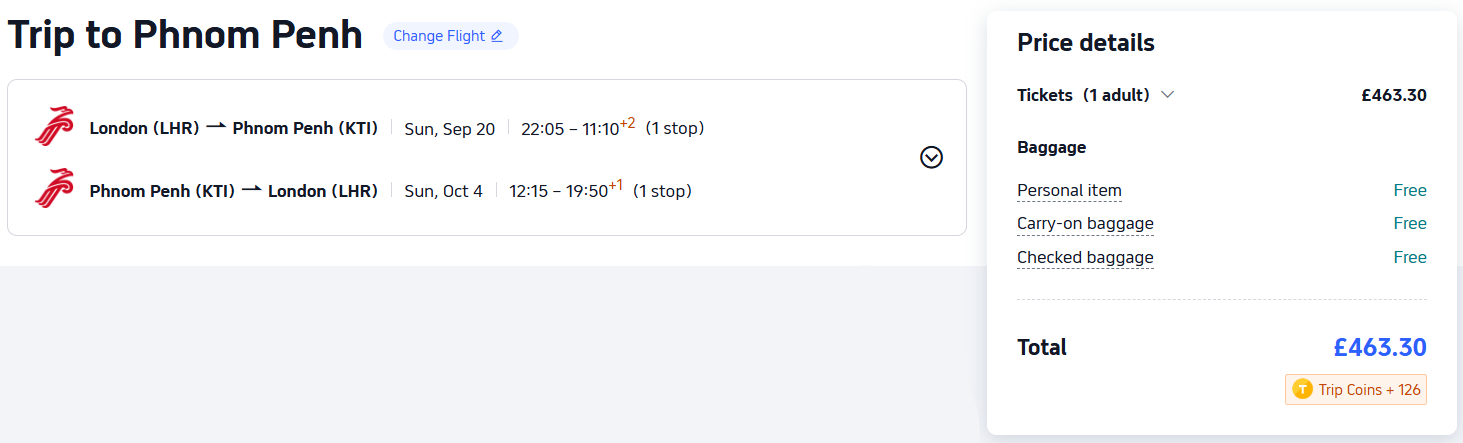Click the London to Phnom Penh outbound route

[233, 128]
